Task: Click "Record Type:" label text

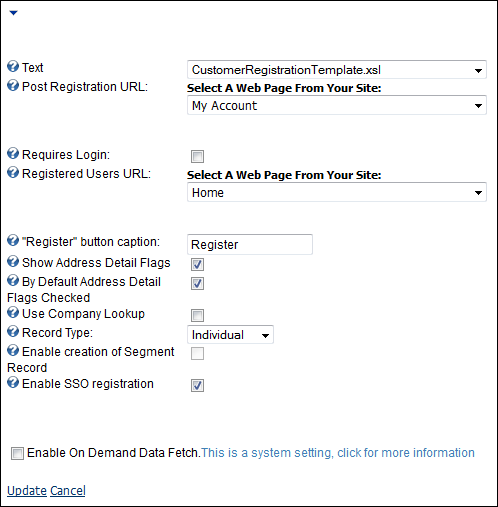Action: pyautogui.click(x=57, y=333)
